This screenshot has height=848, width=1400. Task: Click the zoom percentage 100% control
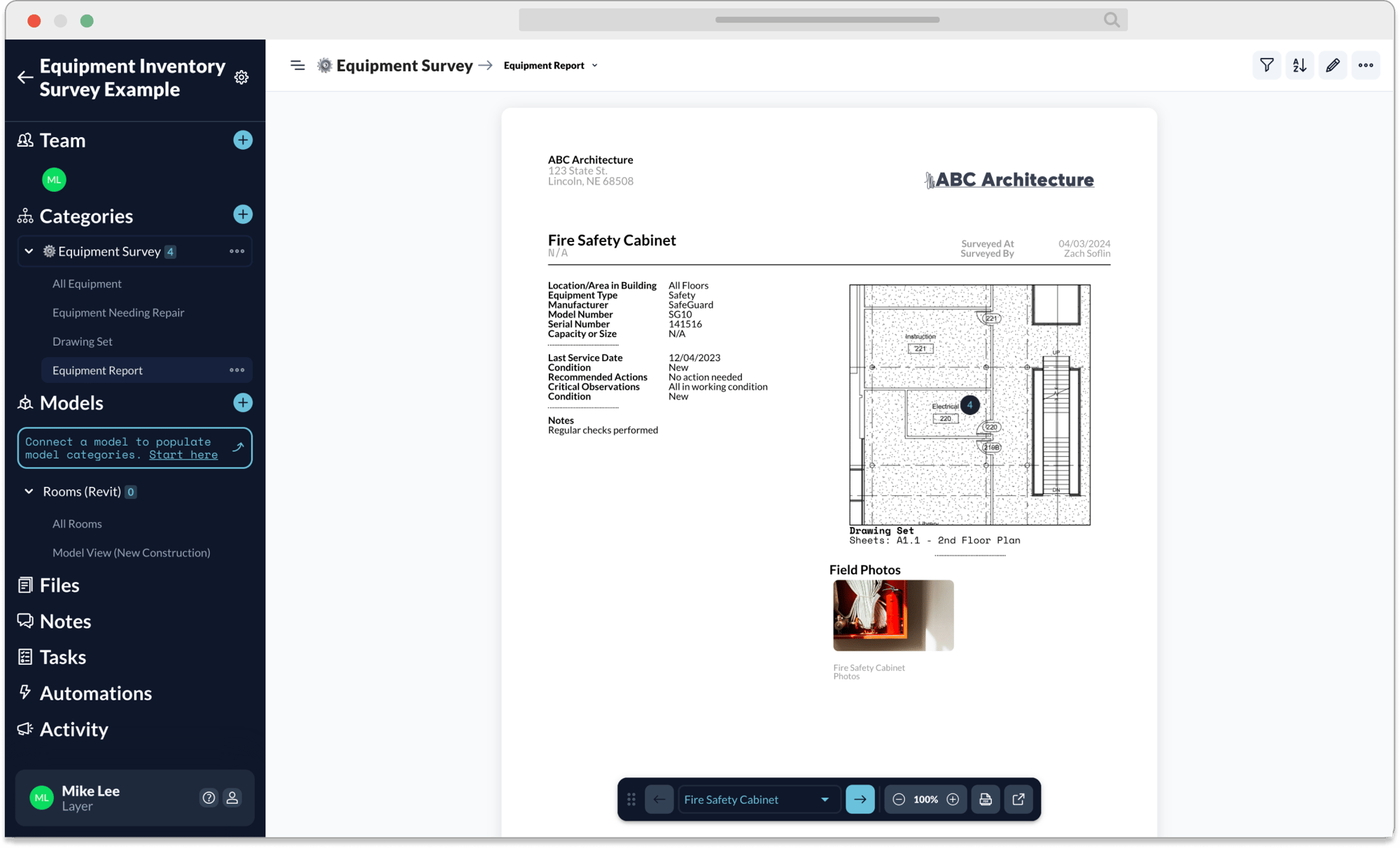click(x=924, y=798)
